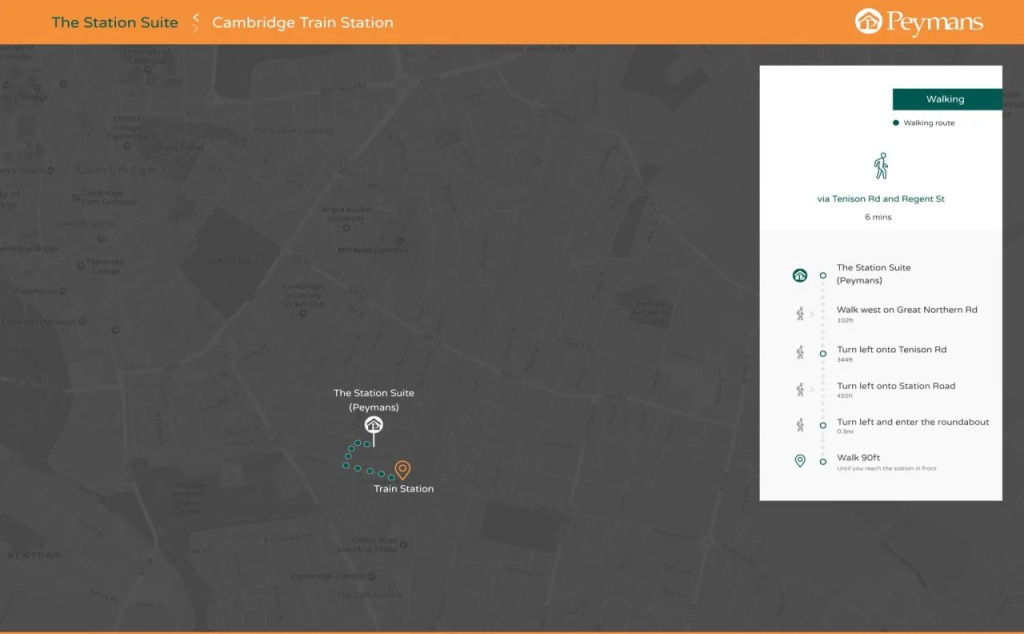Click the Peymans house logo

point(868,22)
